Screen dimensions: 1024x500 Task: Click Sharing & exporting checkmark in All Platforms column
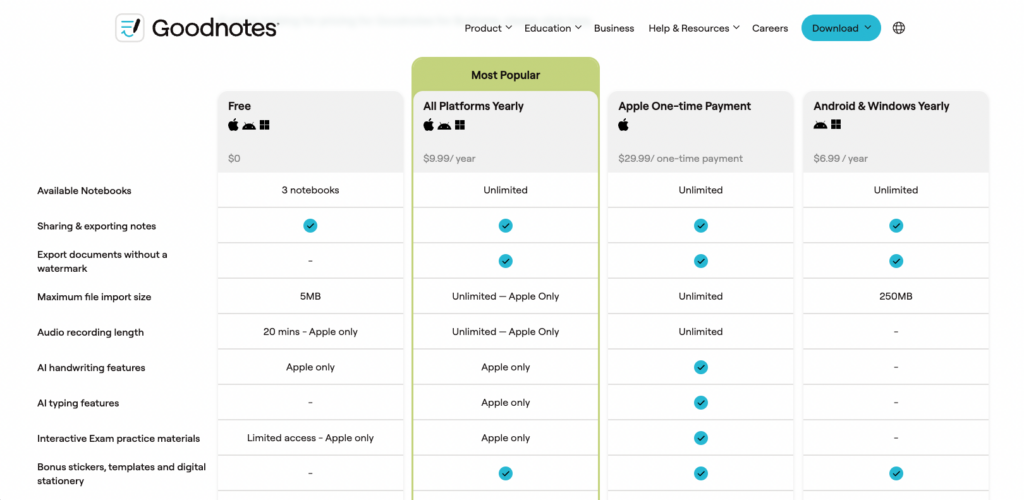point(505,226)
